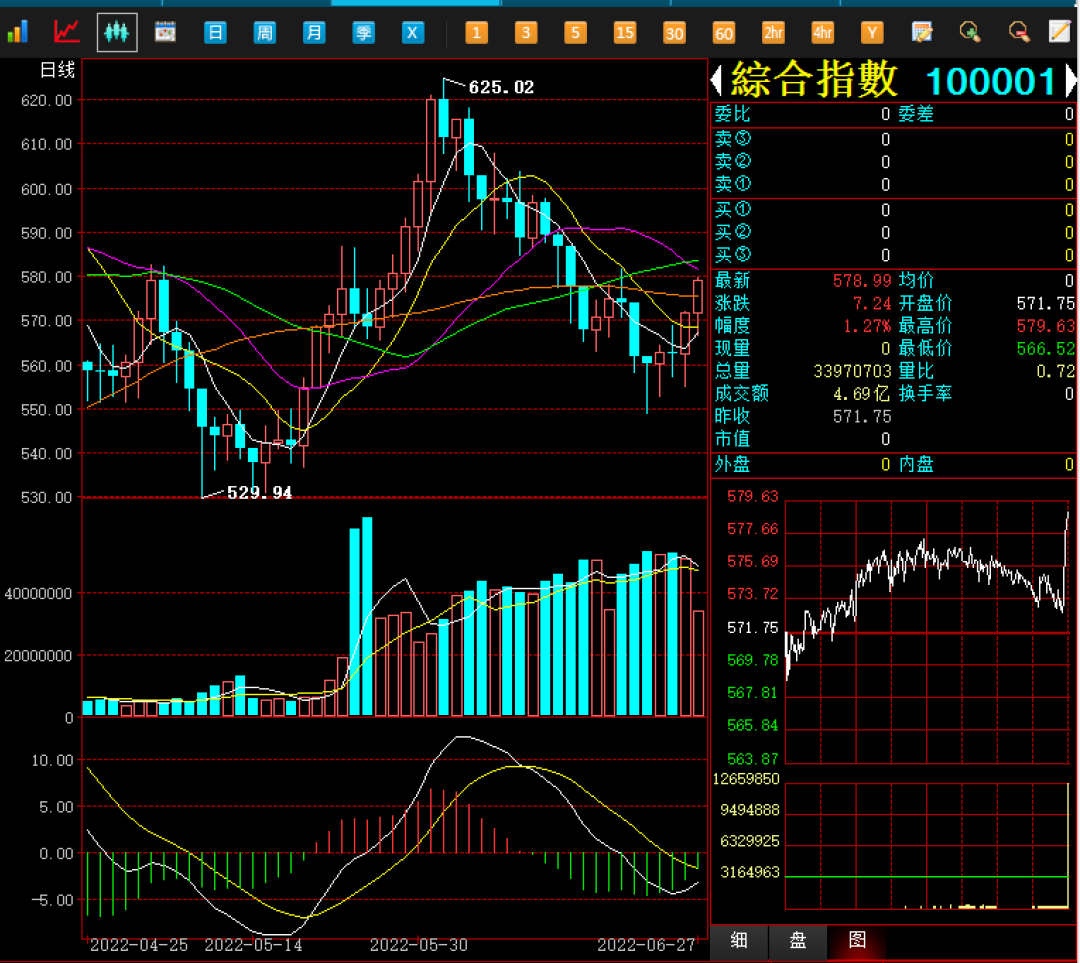Click the 40000000 volume axis label
The height and width of the screenshot is (963, 1080).
(x=38, y=594)
